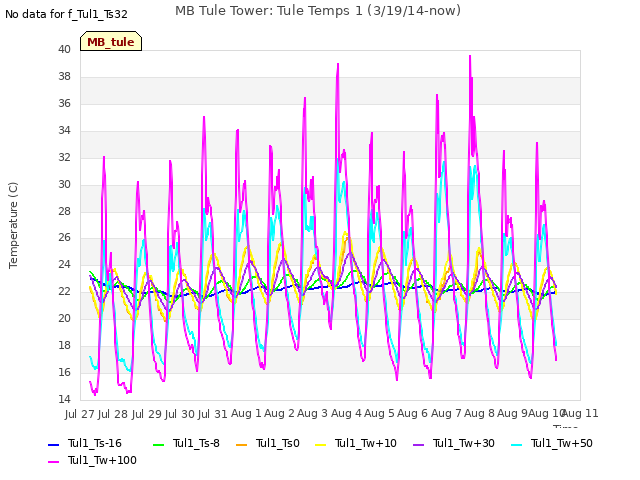Click the y-axis value 28

point(64,211)
